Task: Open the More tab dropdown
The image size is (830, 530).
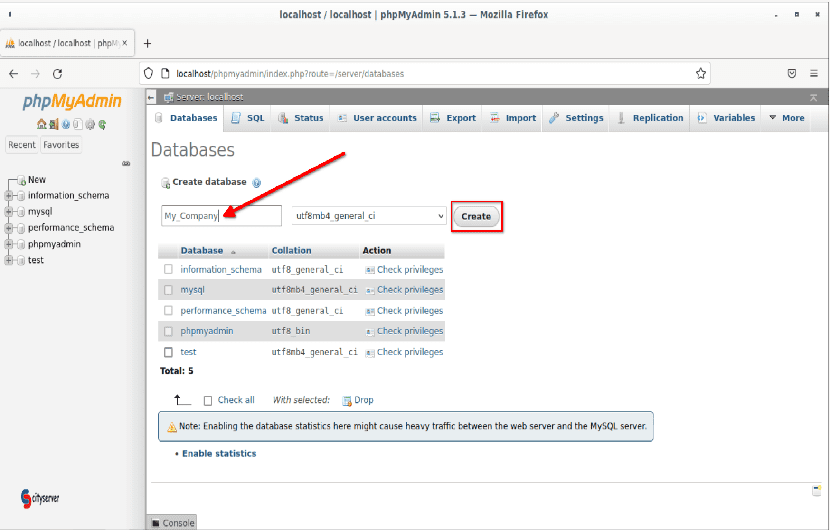Action: pos(787,118)
